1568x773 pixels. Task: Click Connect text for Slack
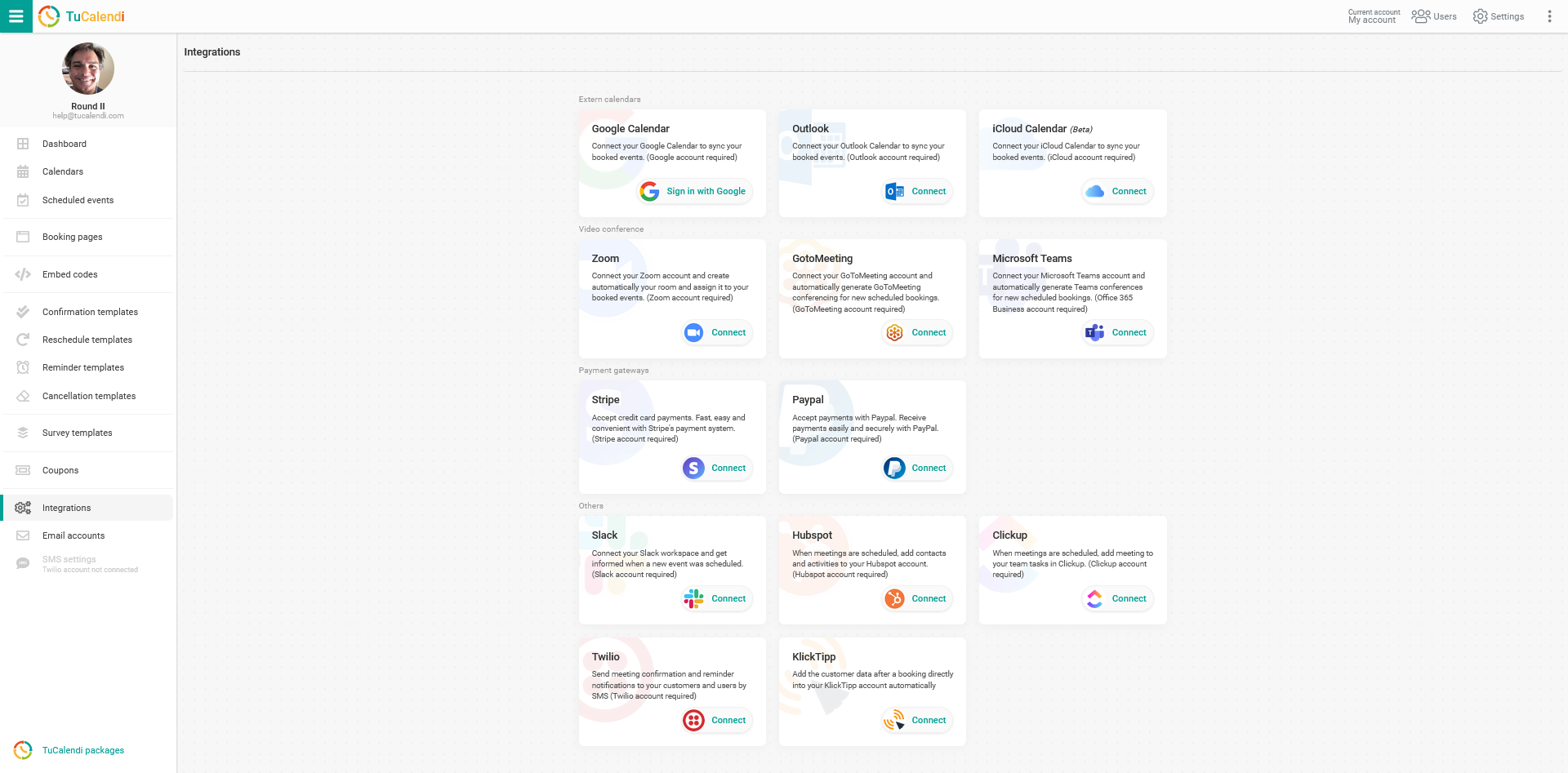point(728,598)
